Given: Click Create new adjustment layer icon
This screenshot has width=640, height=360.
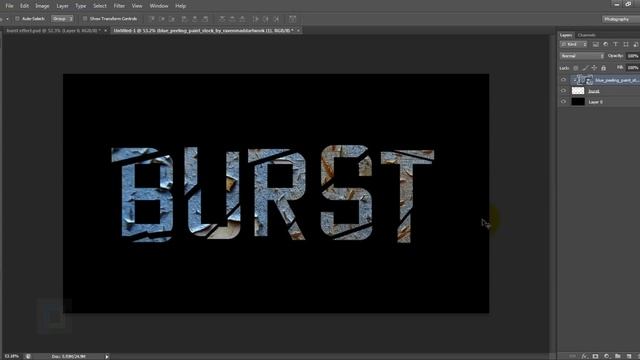Looking at the screenshot, I should tap(607, 356).
